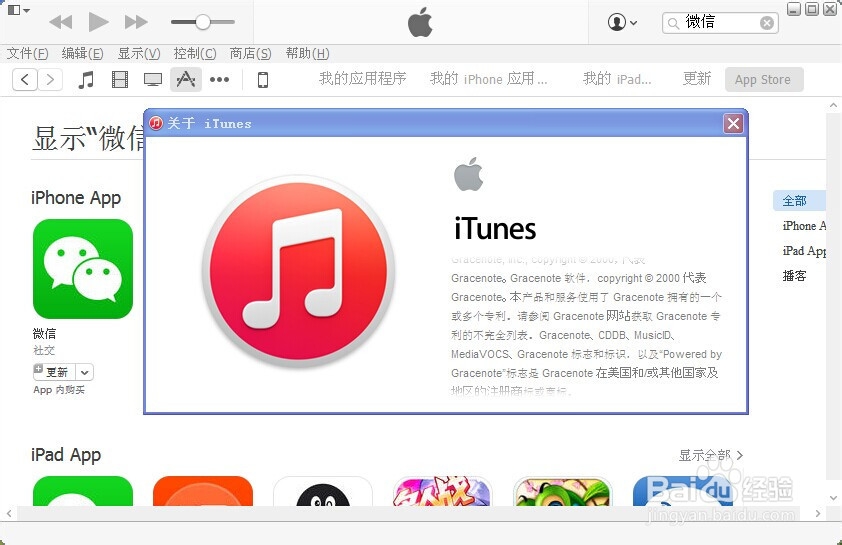Switch to the TV shows icon
Image resolution: width=842 pixels, height=545 pixels.
coord(153,80)
